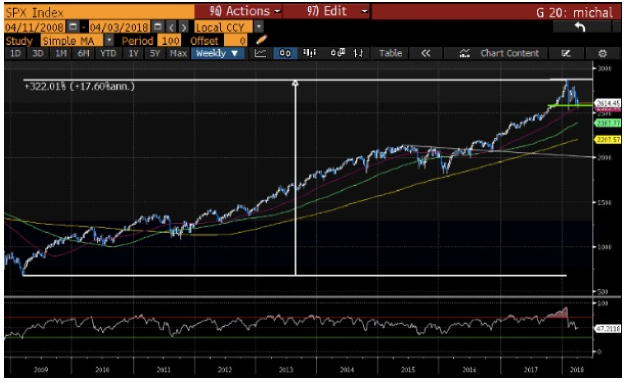Select the 5Y range tab
The image size is (630, 382).
click(155, 53)
